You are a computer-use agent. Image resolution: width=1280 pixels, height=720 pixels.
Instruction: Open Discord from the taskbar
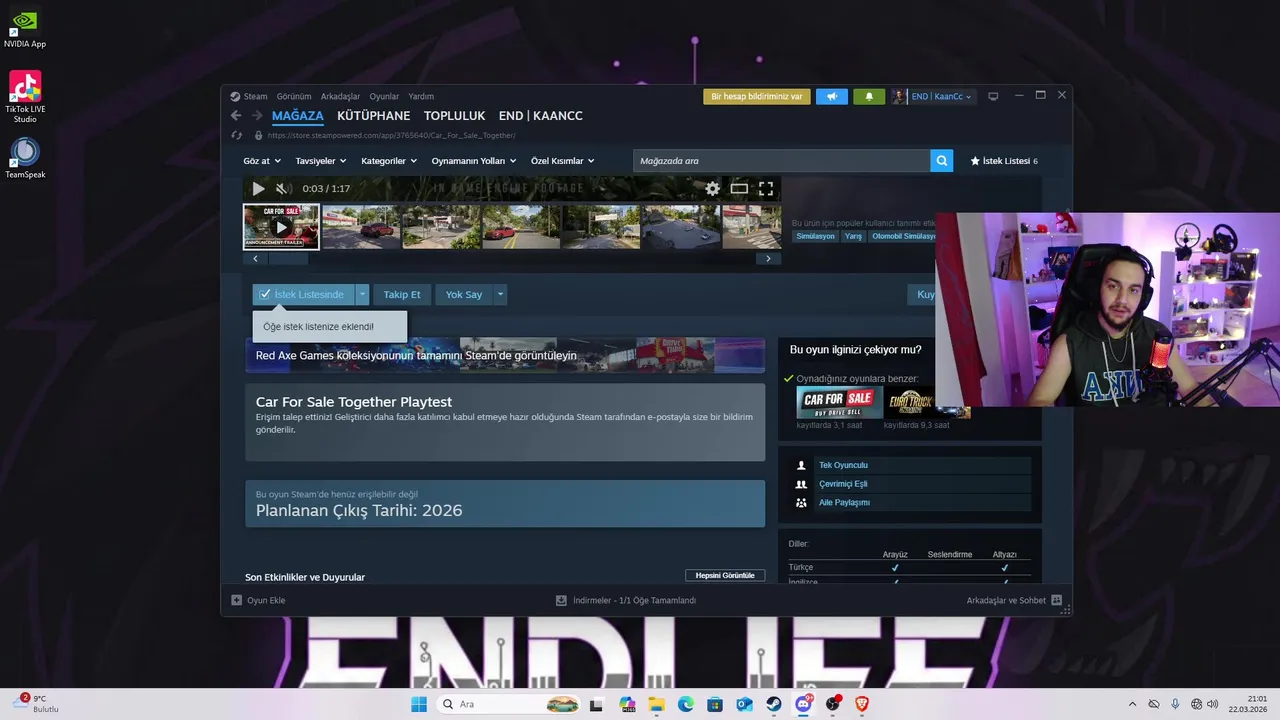tap(803, 704)
